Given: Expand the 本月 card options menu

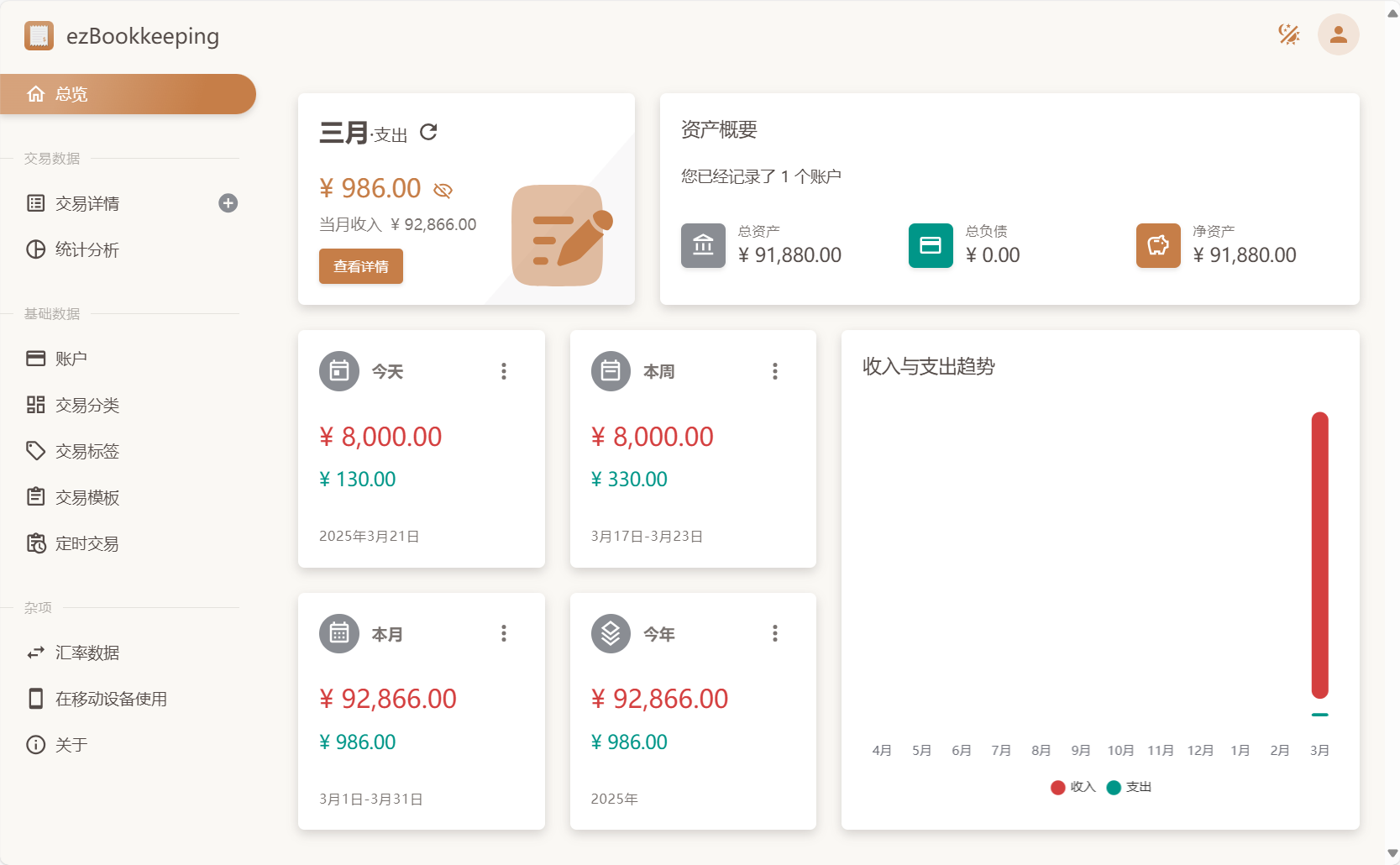Looking at the screenshot, I should (504, 633).
